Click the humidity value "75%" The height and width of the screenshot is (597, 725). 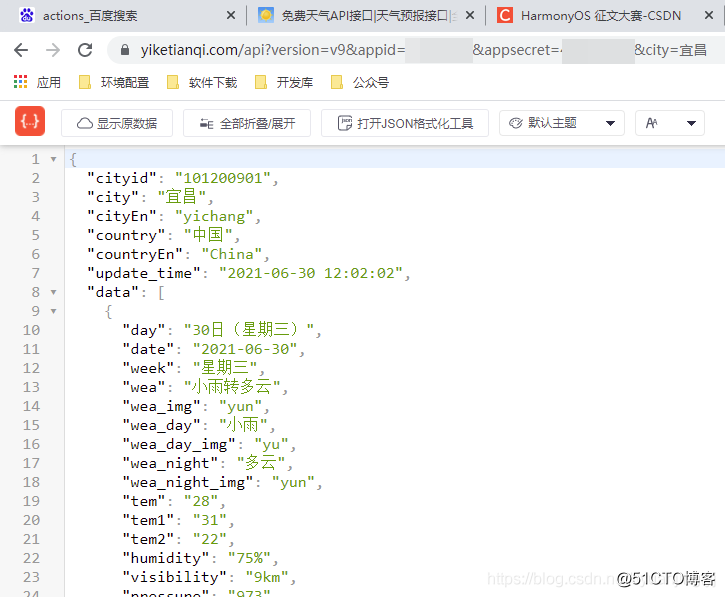pyautogui.click(x=250, y=558)
